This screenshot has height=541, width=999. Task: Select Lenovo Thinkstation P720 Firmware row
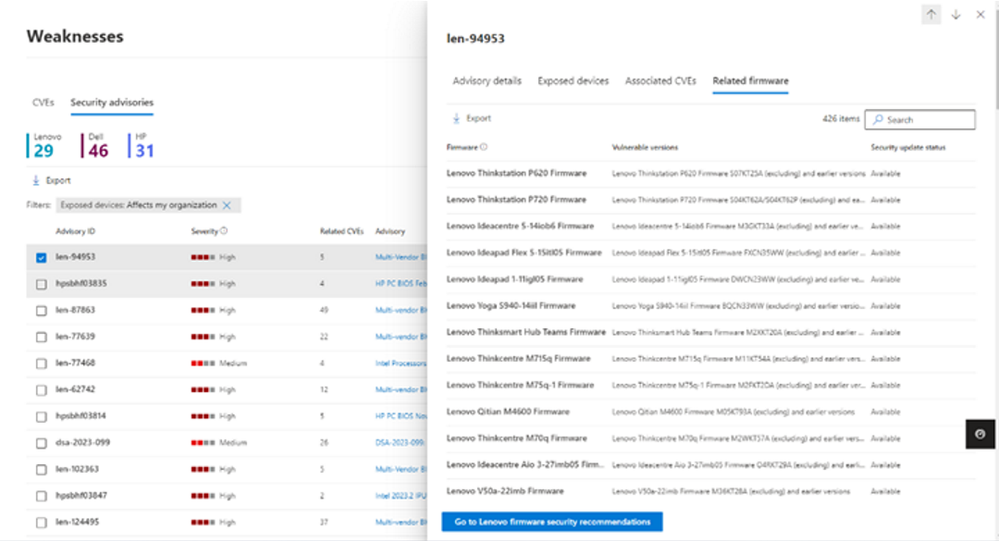[x=711, y=200]
